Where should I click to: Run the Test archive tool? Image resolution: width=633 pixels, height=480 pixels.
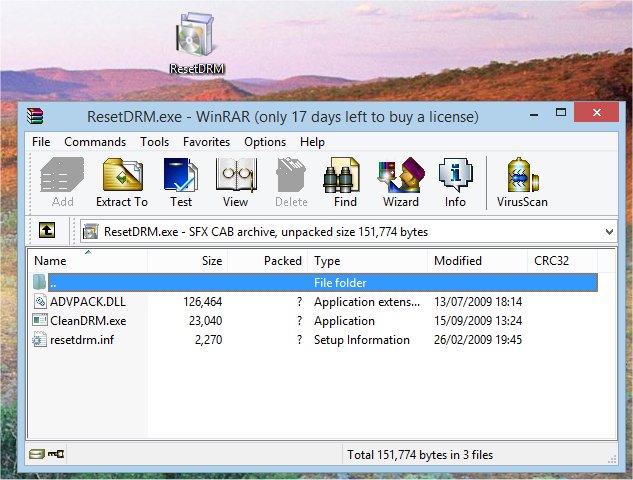[181, 182]
